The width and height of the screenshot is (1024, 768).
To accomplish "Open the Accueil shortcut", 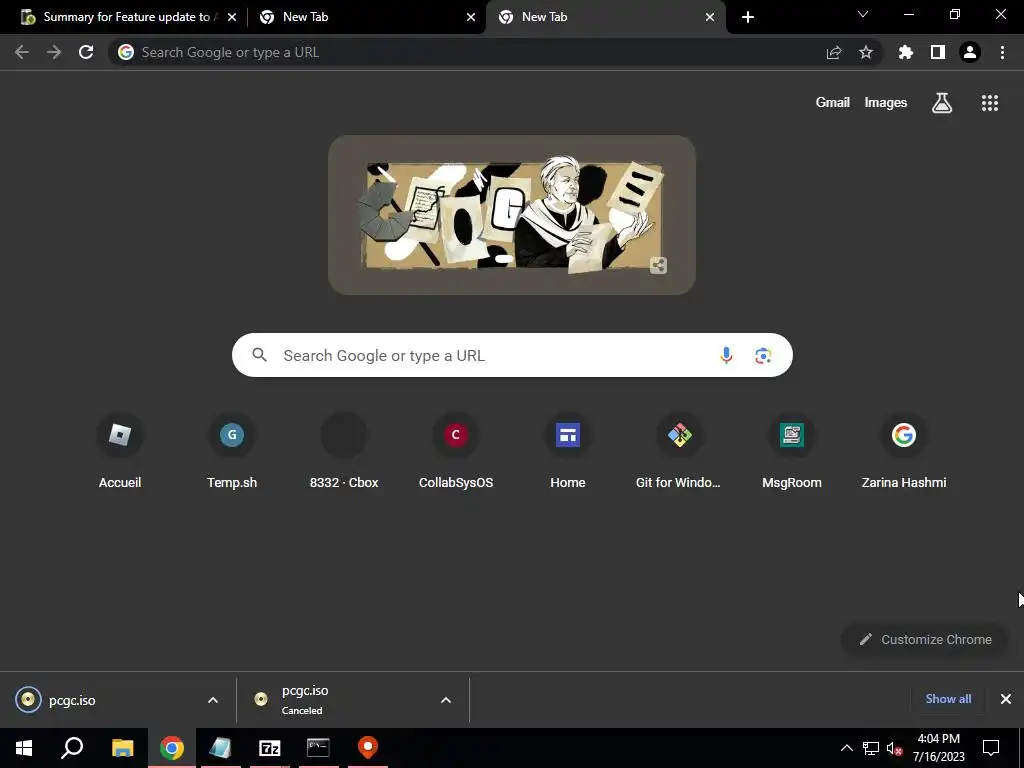I will click(x=120, y=451).
